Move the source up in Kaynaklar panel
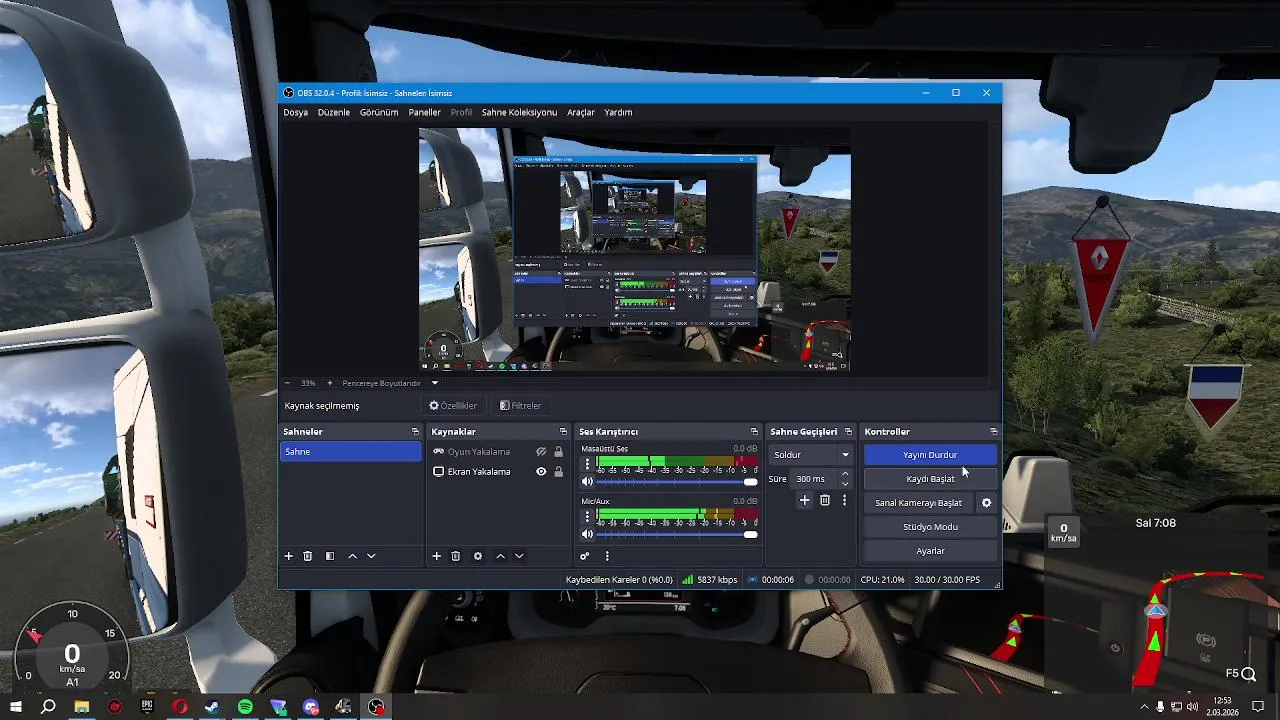This screenshot has height=720, width=1280. pyautogui.click(x=500, y=556)
